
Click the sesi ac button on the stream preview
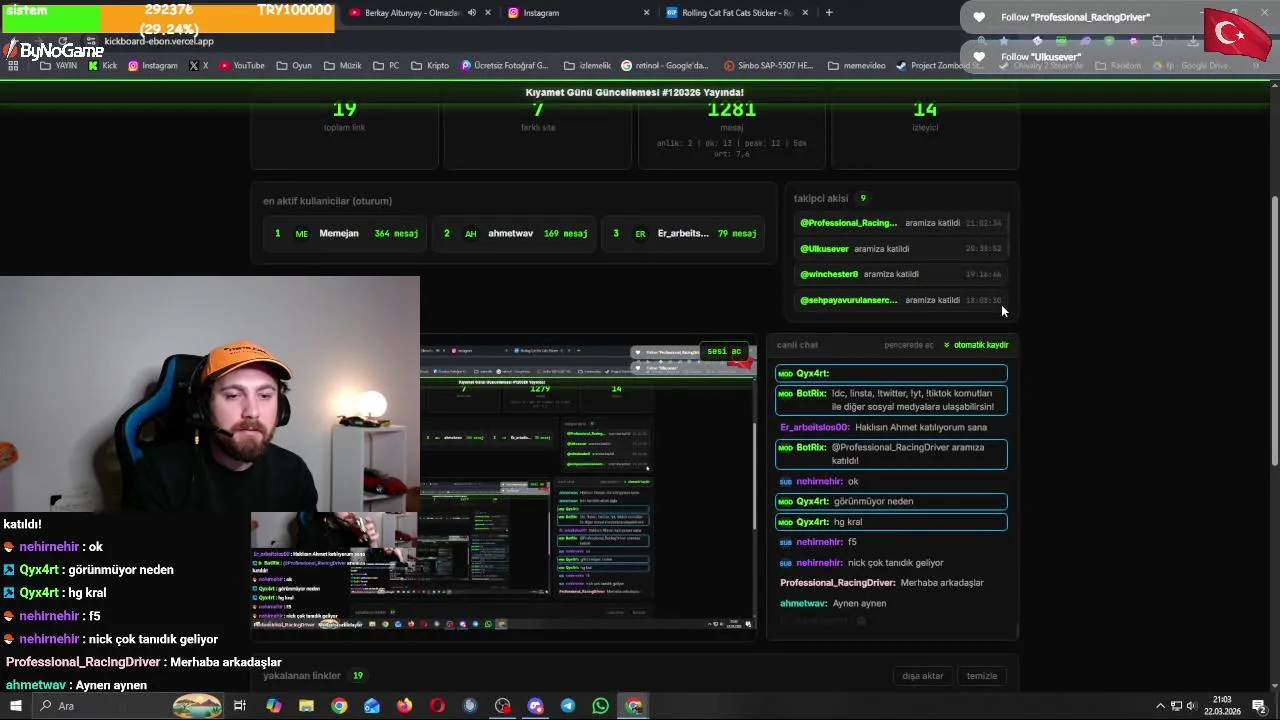725,351
